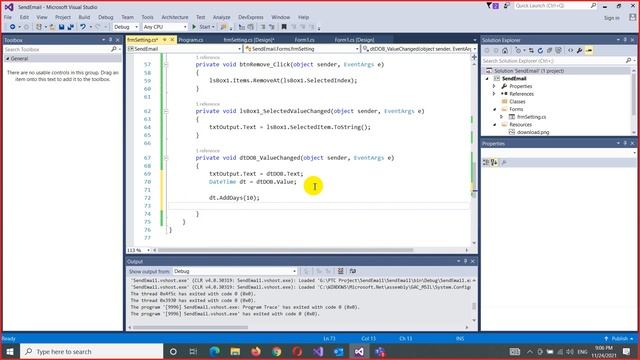Open Visual Studio from the Windows taskbar

359,351
